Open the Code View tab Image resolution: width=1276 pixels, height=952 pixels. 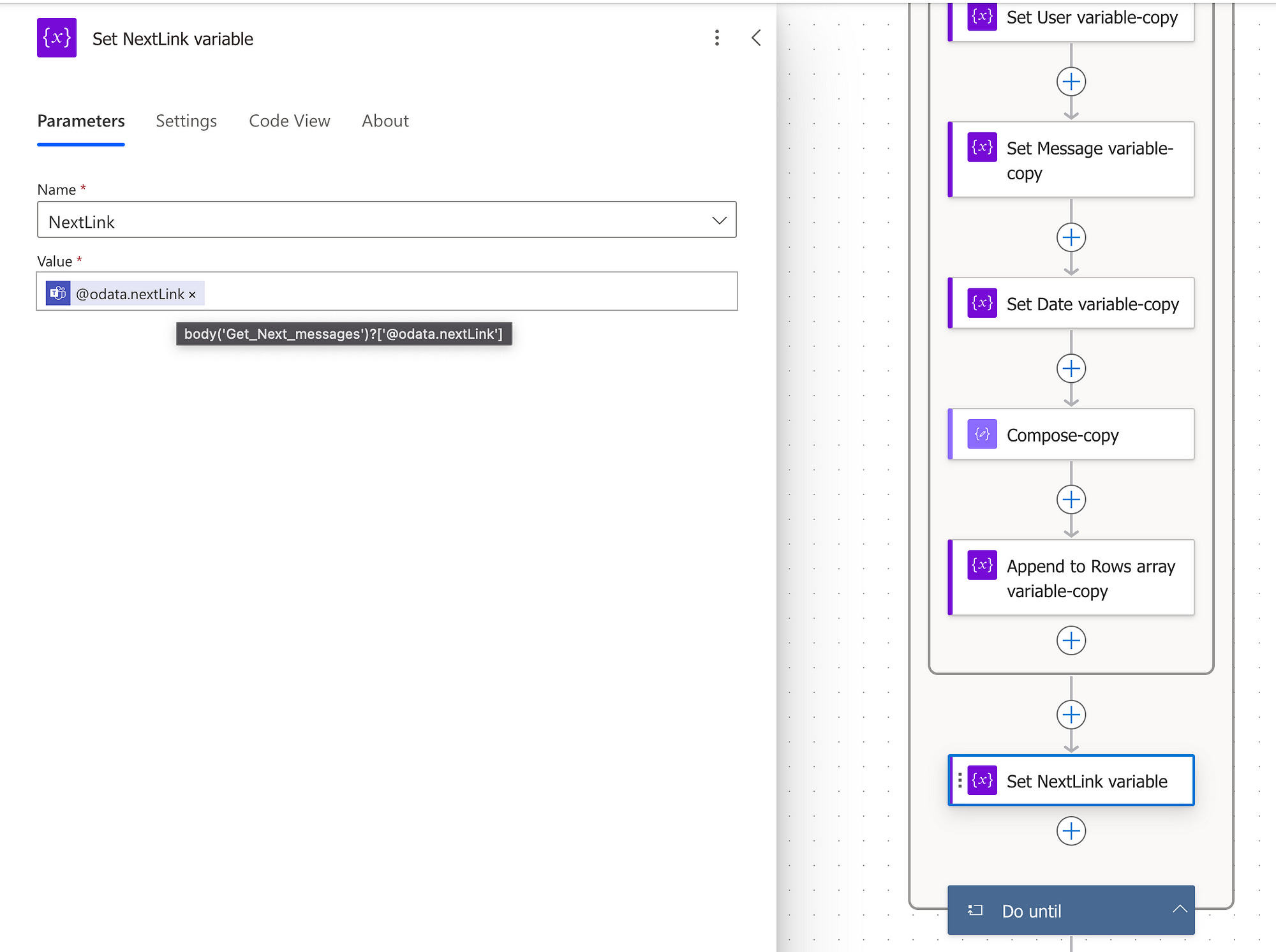pos(289,121)
